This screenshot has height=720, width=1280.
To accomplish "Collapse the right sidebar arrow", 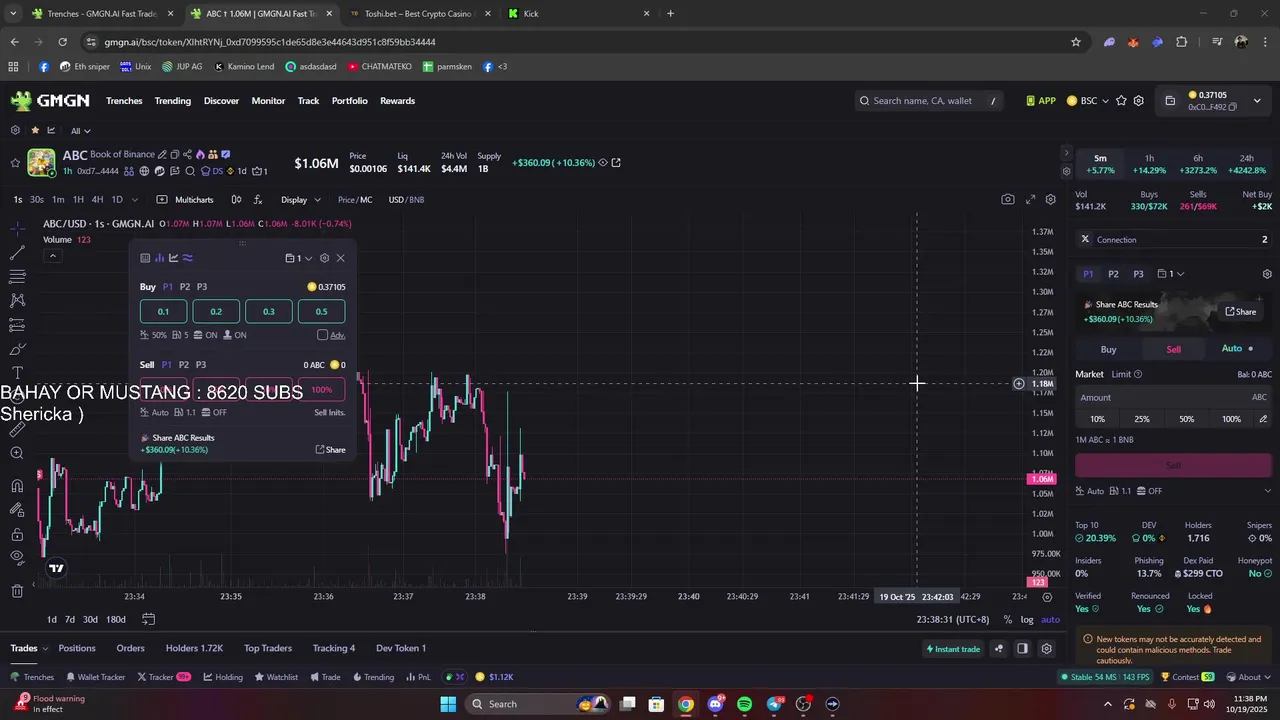I will point(1066,153).
